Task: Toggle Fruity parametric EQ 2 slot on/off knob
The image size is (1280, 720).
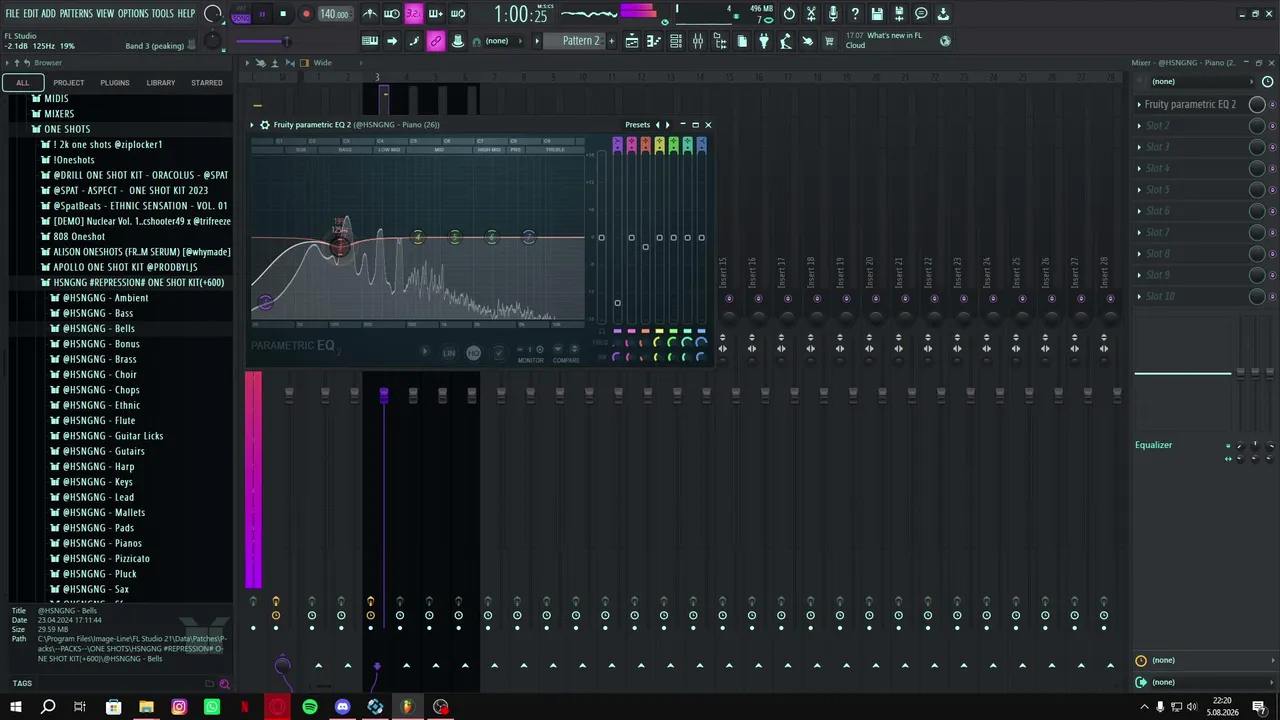Action: coord(1257,104)
